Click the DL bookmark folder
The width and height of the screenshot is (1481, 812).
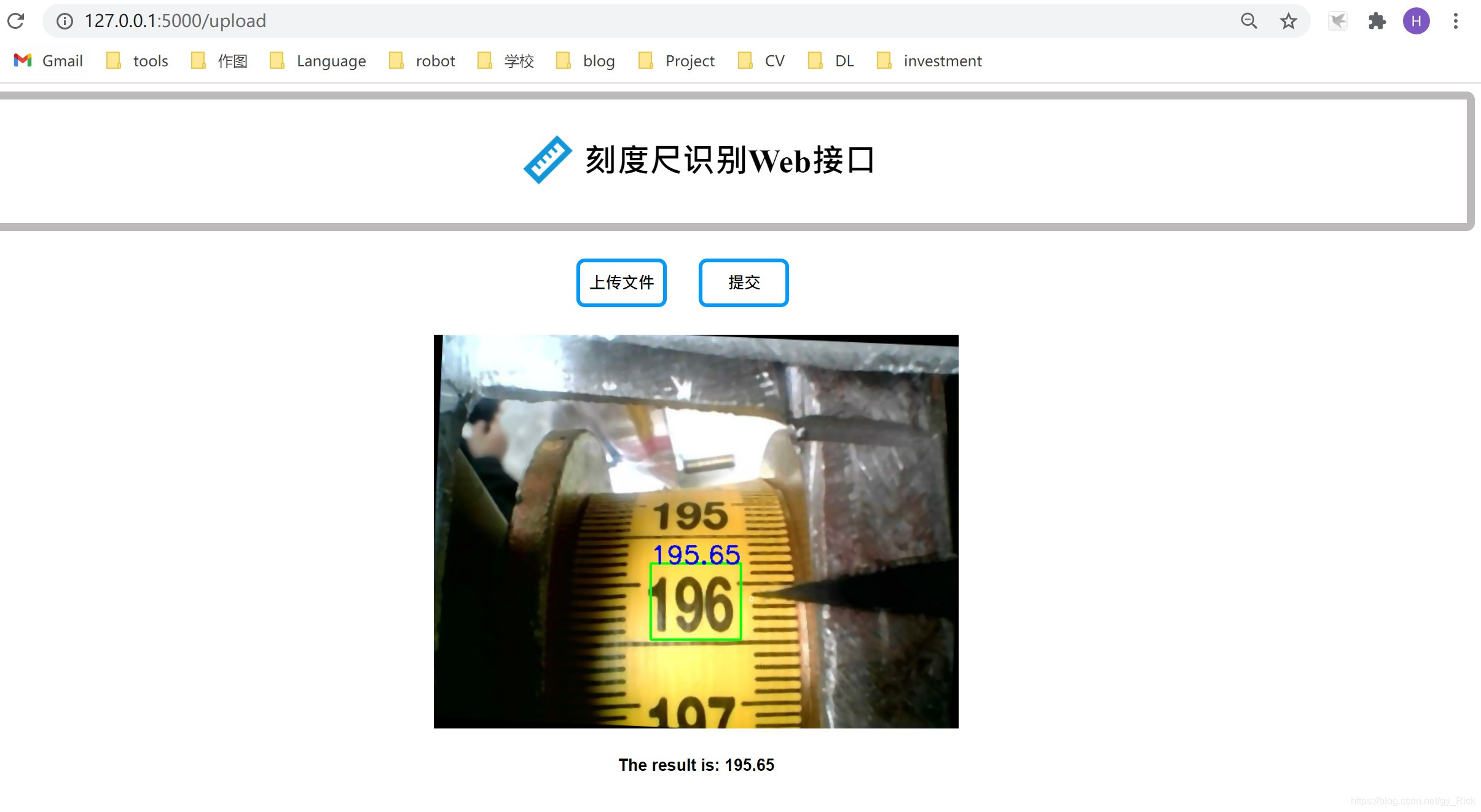[x=845, y=60]
